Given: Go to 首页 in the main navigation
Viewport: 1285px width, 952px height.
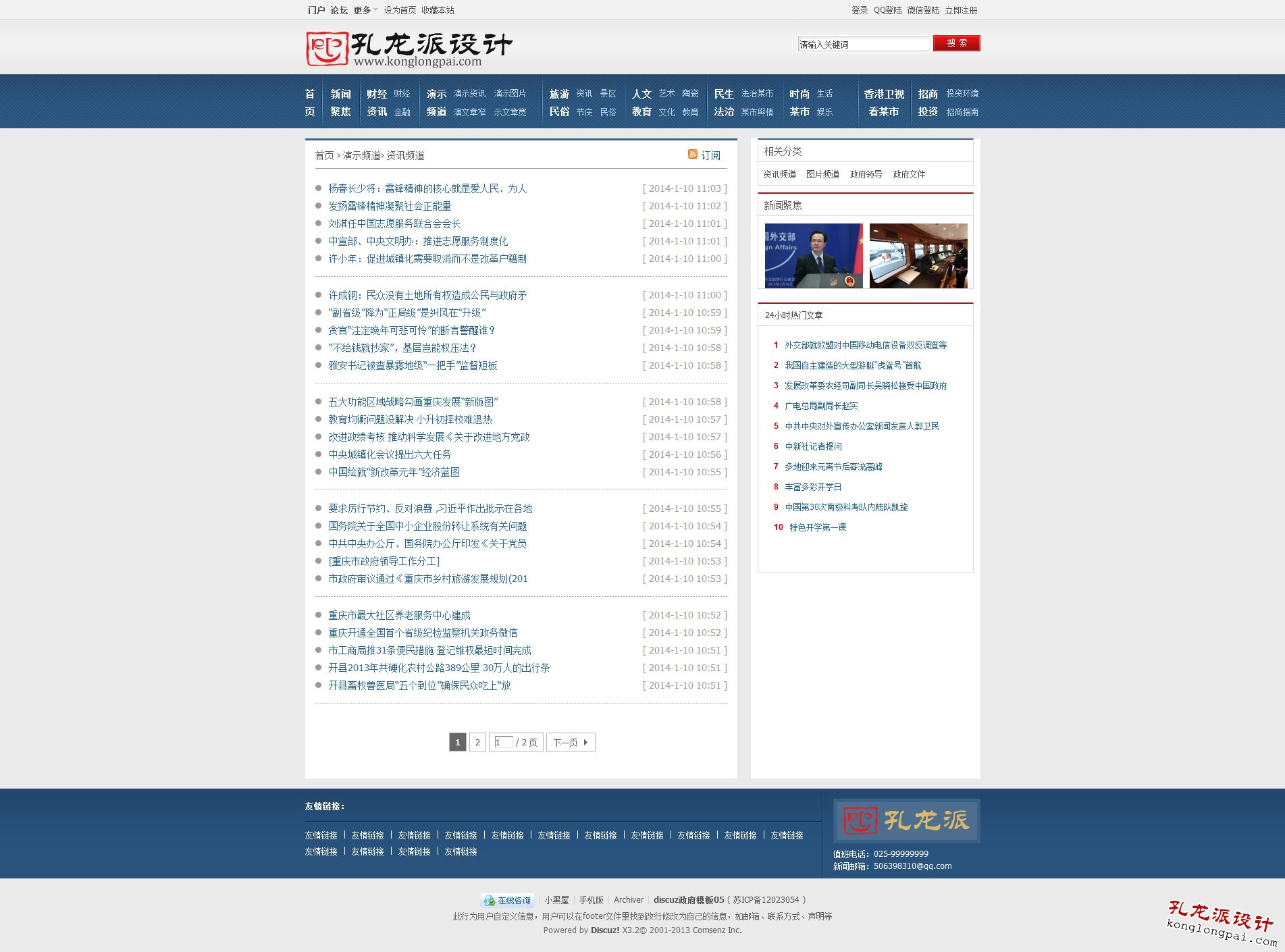Looking at the screenshot, I should (310, 103).
